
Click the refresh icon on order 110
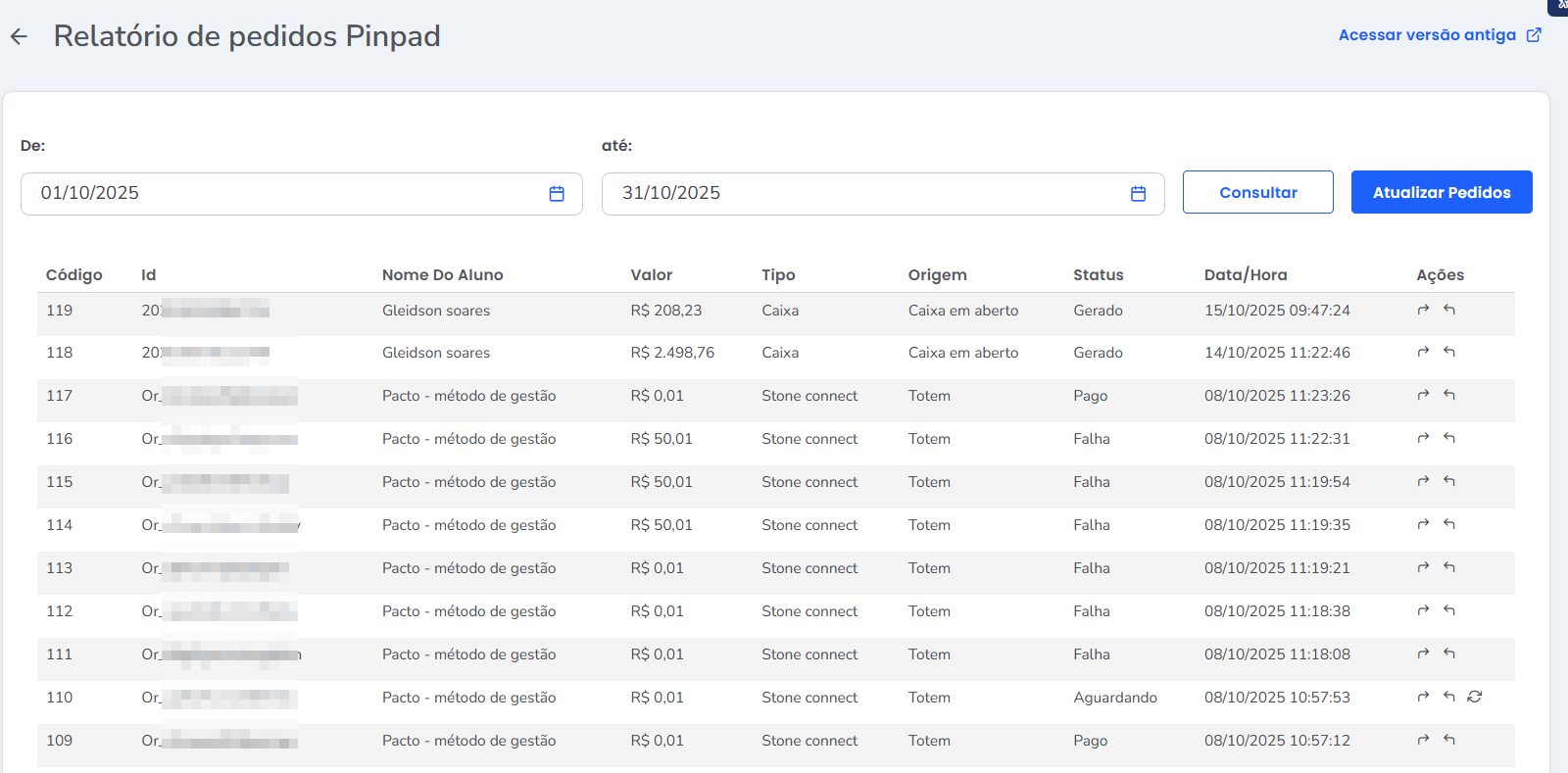pos(1474,697)
